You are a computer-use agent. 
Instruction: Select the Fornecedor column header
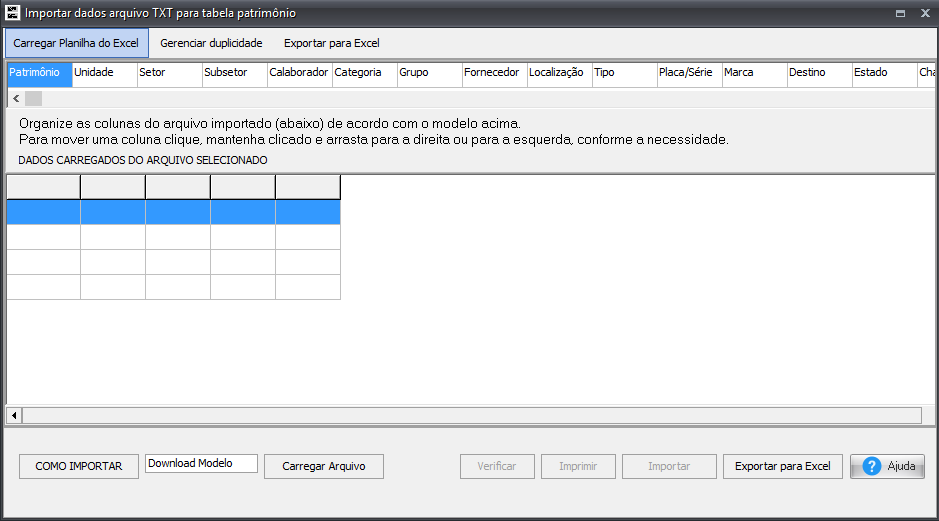[493, 73]
